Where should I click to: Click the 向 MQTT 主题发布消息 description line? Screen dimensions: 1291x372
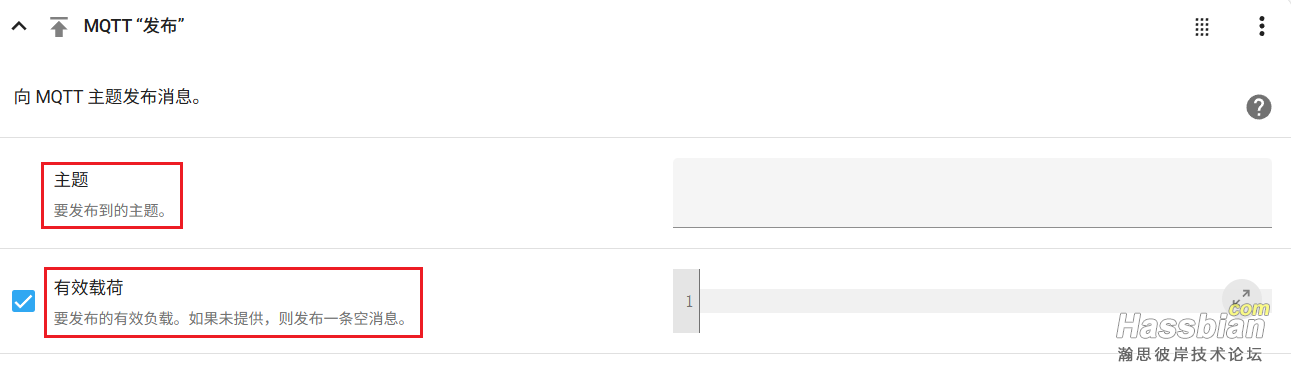pos(108,97)
